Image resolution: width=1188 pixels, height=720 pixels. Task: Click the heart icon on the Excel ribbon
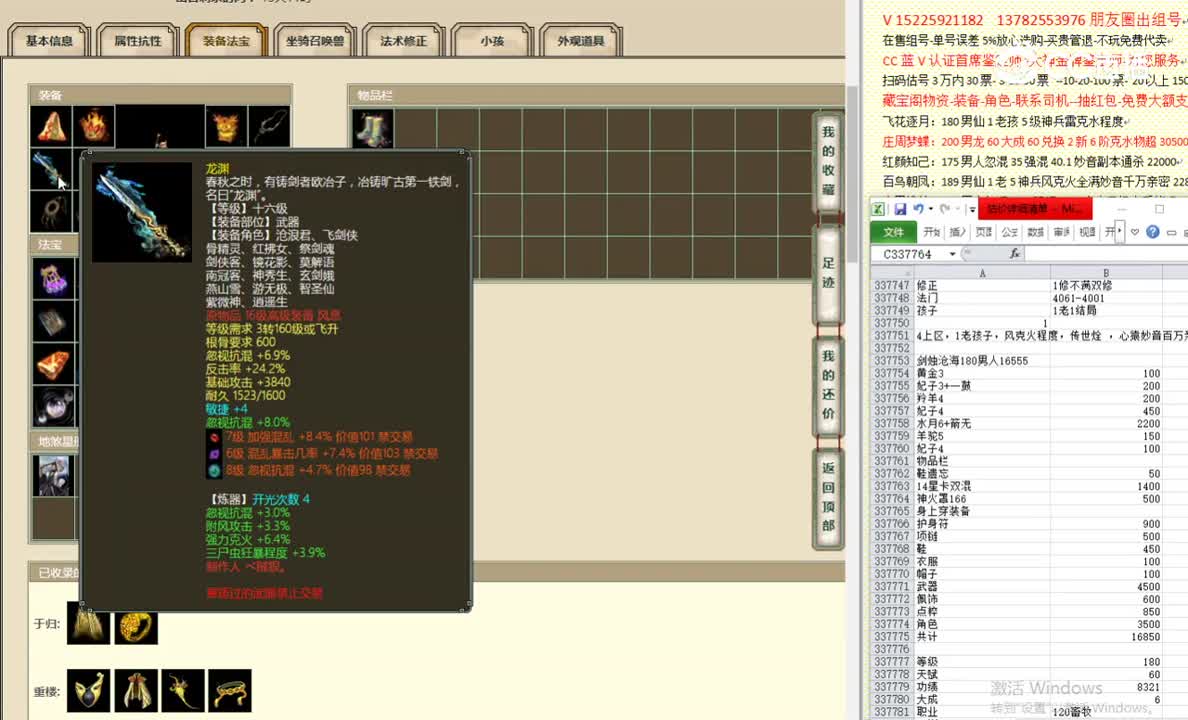pyautogui.click(x=1135, y=231)
